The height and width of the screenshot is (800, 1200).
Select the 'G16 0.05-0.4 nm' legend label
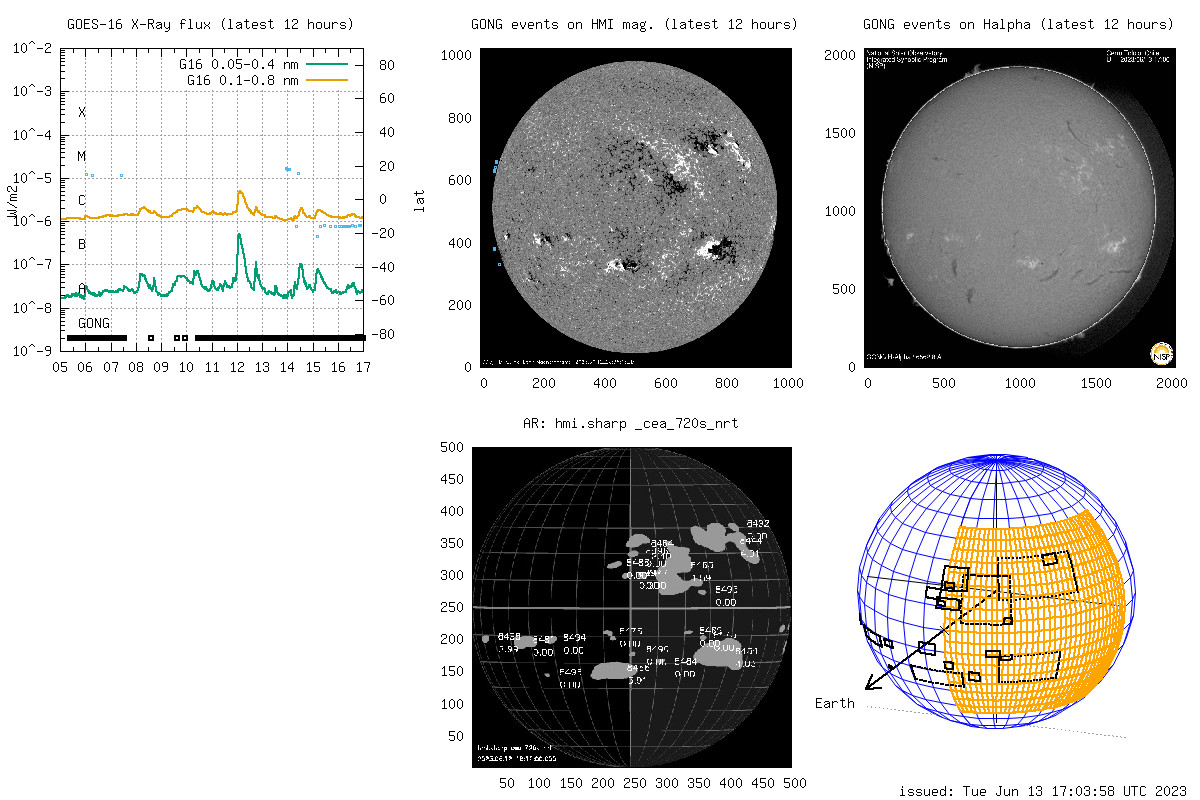point(240,64)
